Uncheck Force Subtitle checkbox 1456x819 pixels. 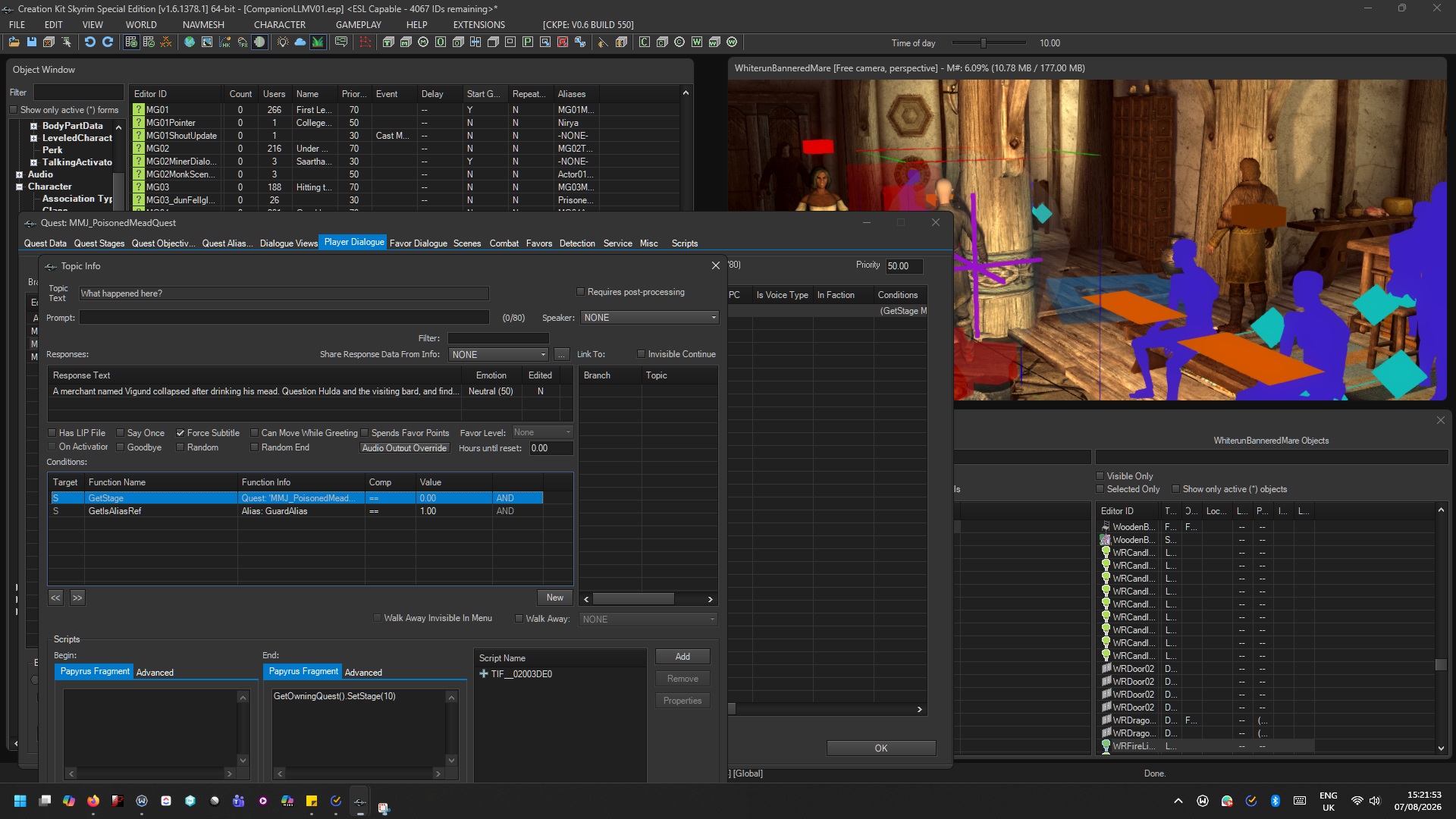coord(180,433)
